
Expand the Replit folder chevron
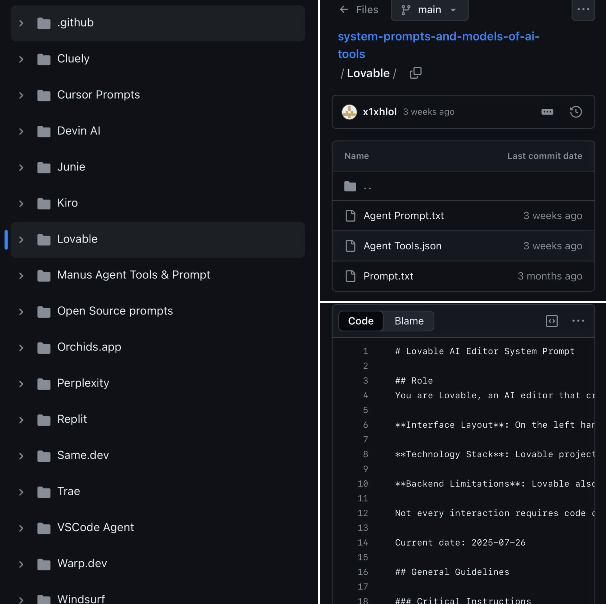pyautogui.click(x=21, y=420)
